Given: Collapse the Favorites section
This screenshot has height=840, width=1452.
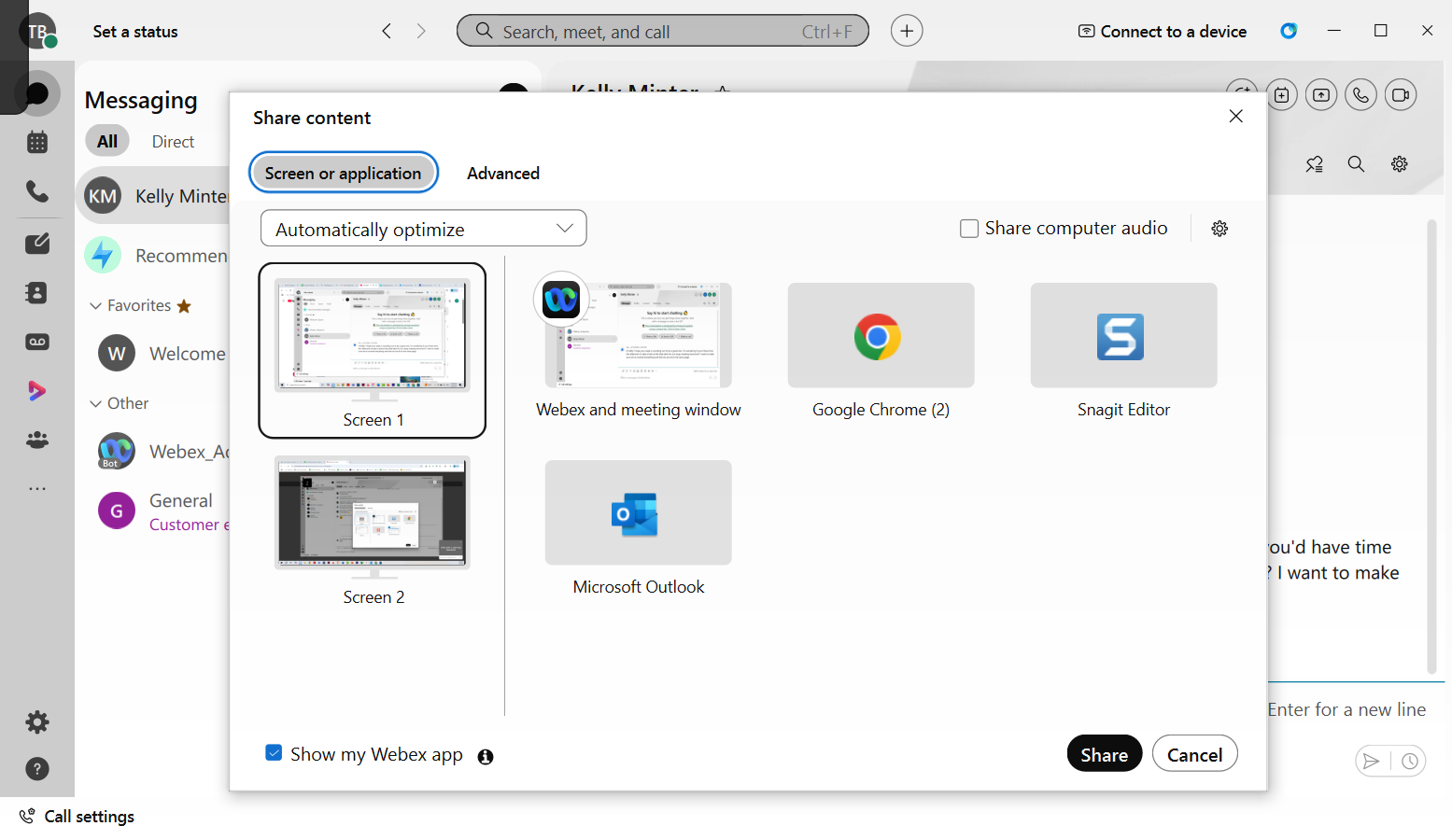Looking at the screenshot, I should coord(95,306).
